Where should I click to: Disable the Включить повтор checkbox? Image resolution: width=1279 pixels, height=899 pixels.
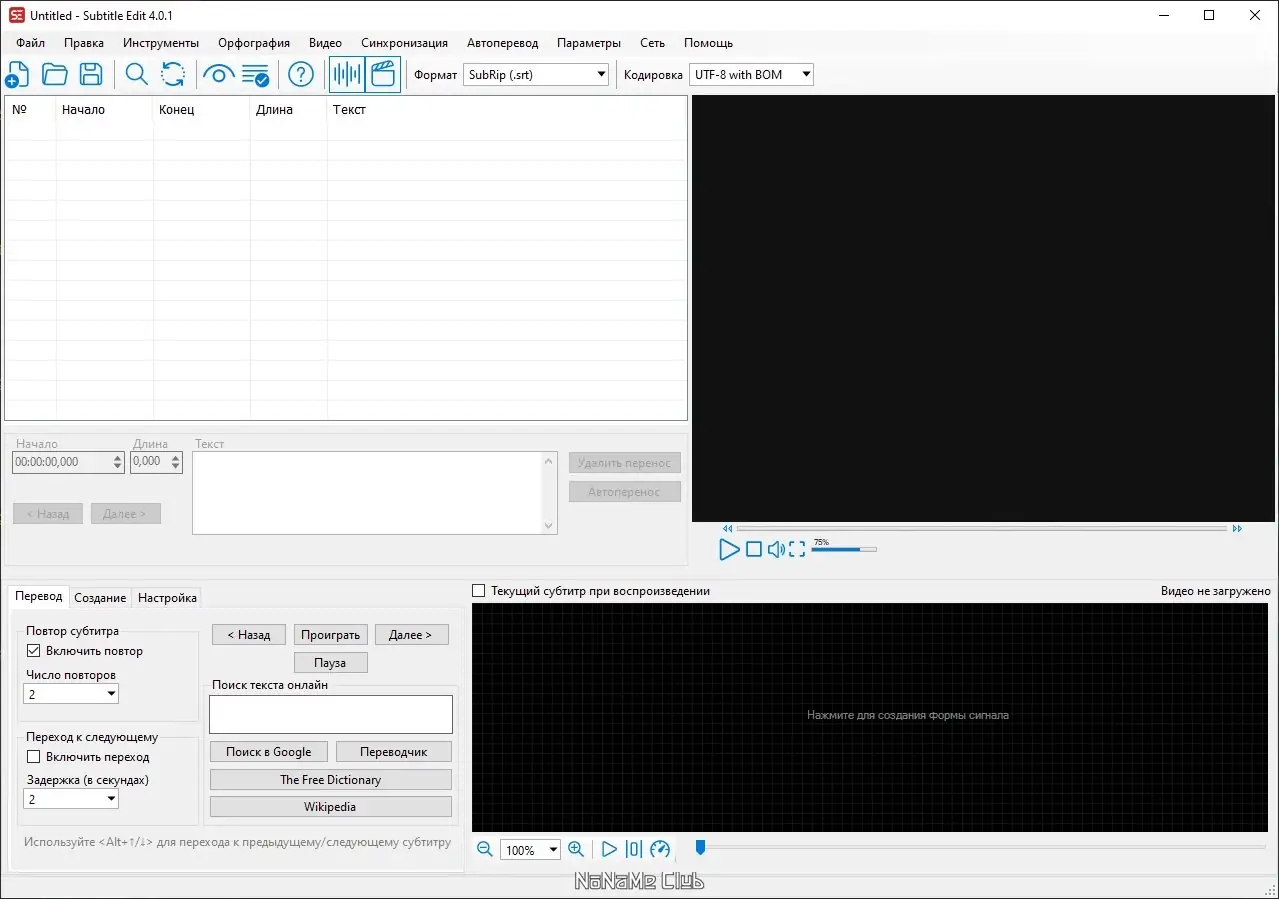pyautogui.click(x=34, y=651)
